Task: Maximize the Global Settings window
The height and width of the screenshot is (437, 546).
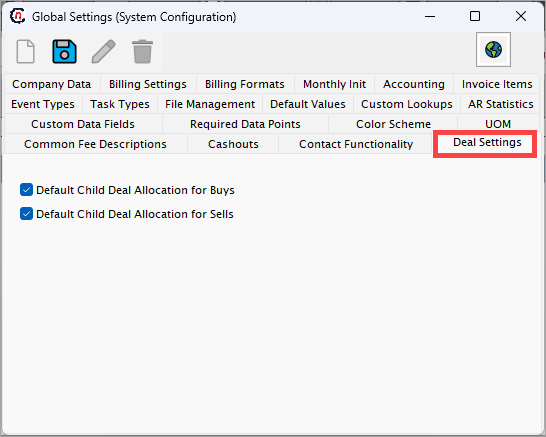Action: click(x=475, y=16)
